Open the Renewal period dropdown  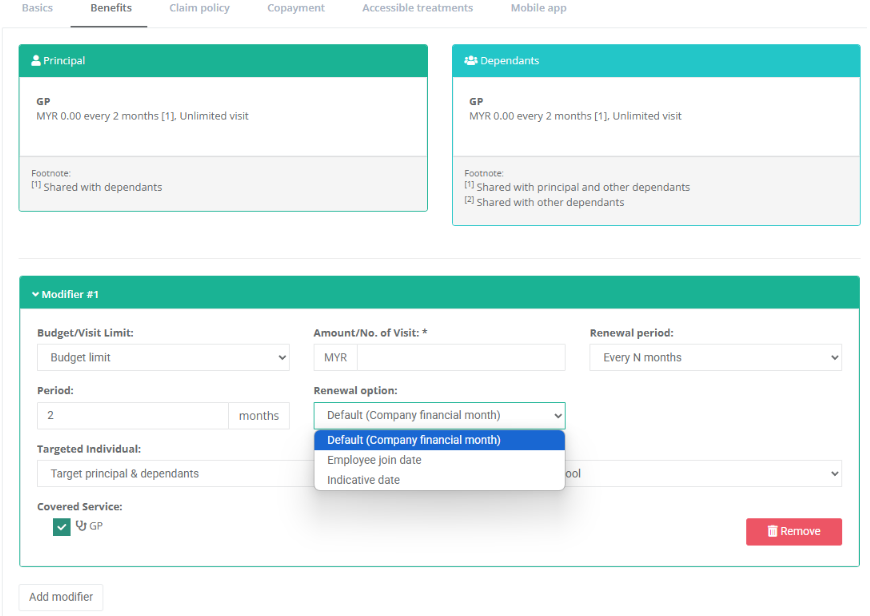coord(715,358)
